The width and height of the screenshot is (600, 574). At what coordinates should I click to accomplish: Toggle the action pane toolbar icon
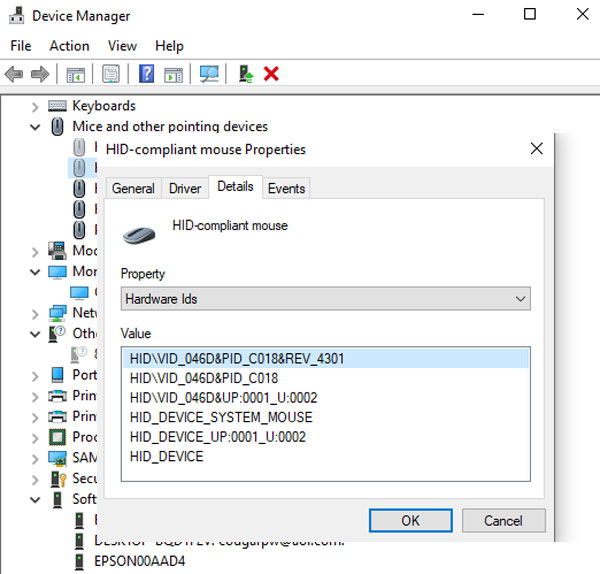(x=173, y=74)
